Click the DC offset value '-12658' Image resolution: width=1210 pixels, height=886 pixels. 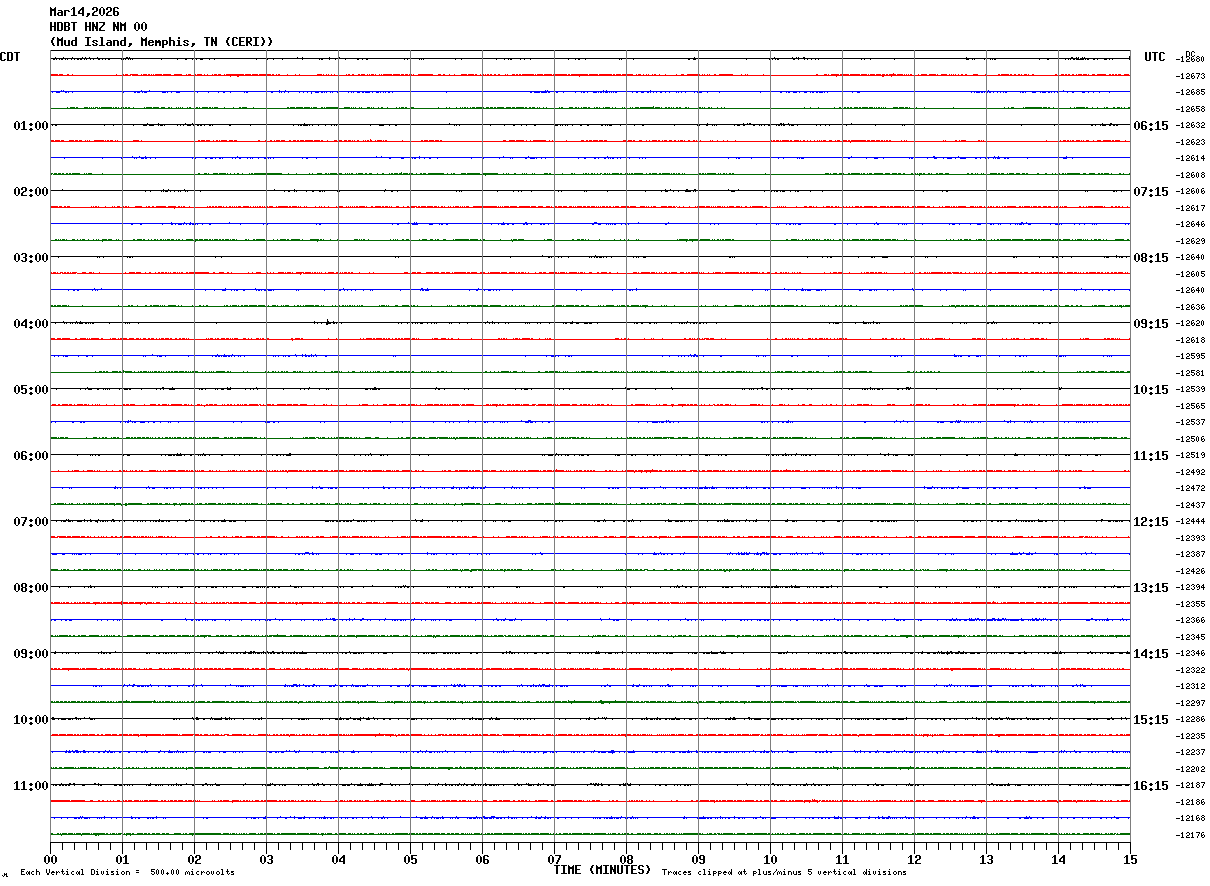[x=1190, y=109]
